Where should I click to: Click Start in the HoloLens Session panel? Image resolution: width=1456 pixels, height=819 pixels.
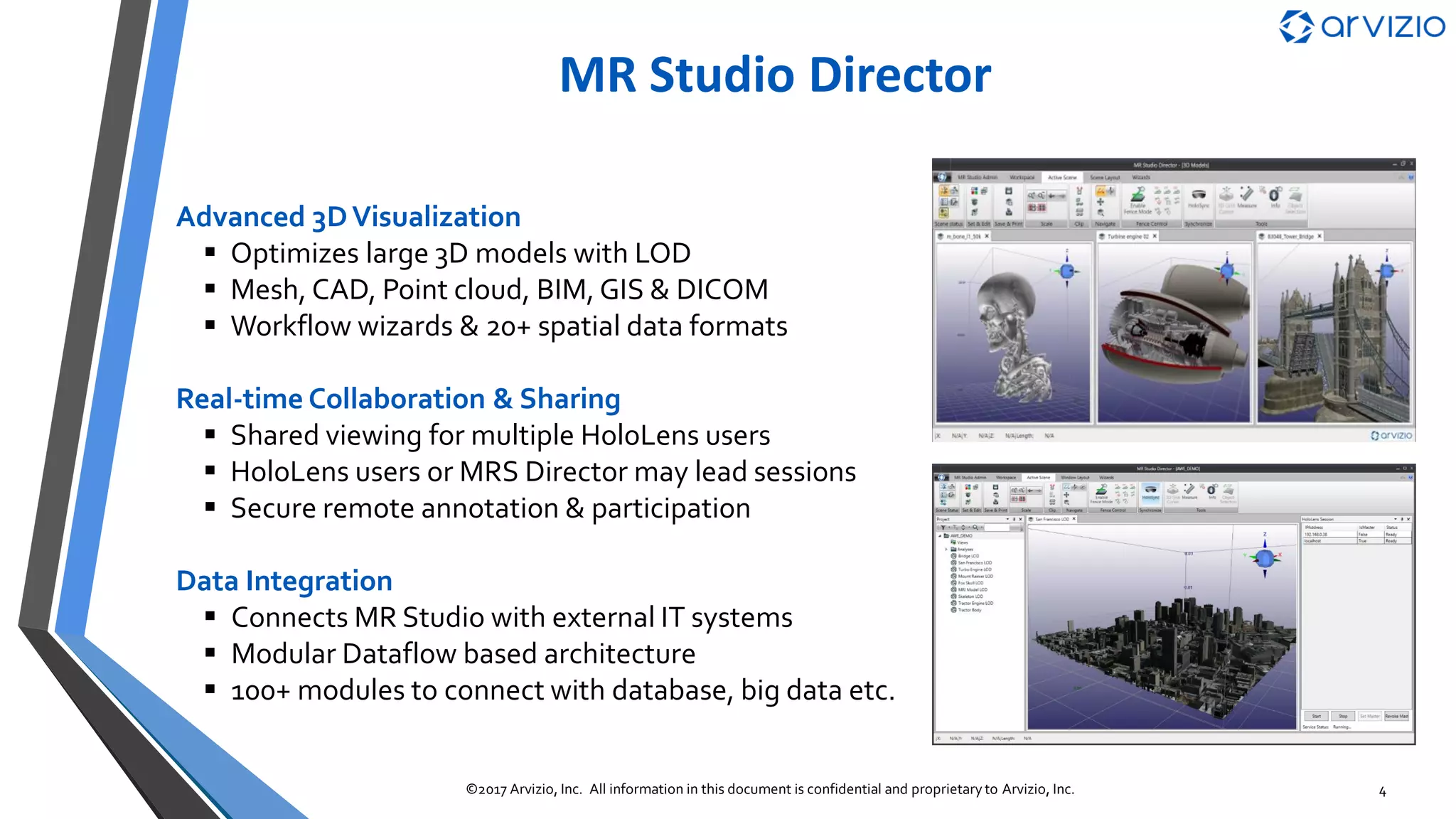(1317, 716)
